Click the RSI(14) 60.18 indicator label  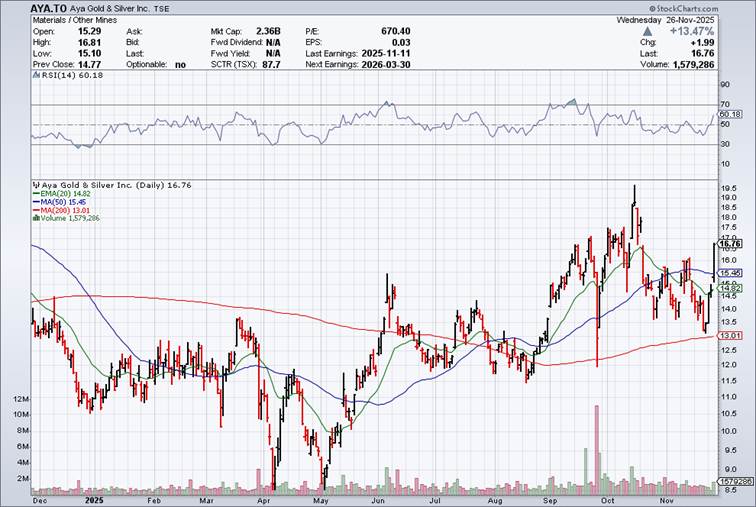click(x=72, y=75)
